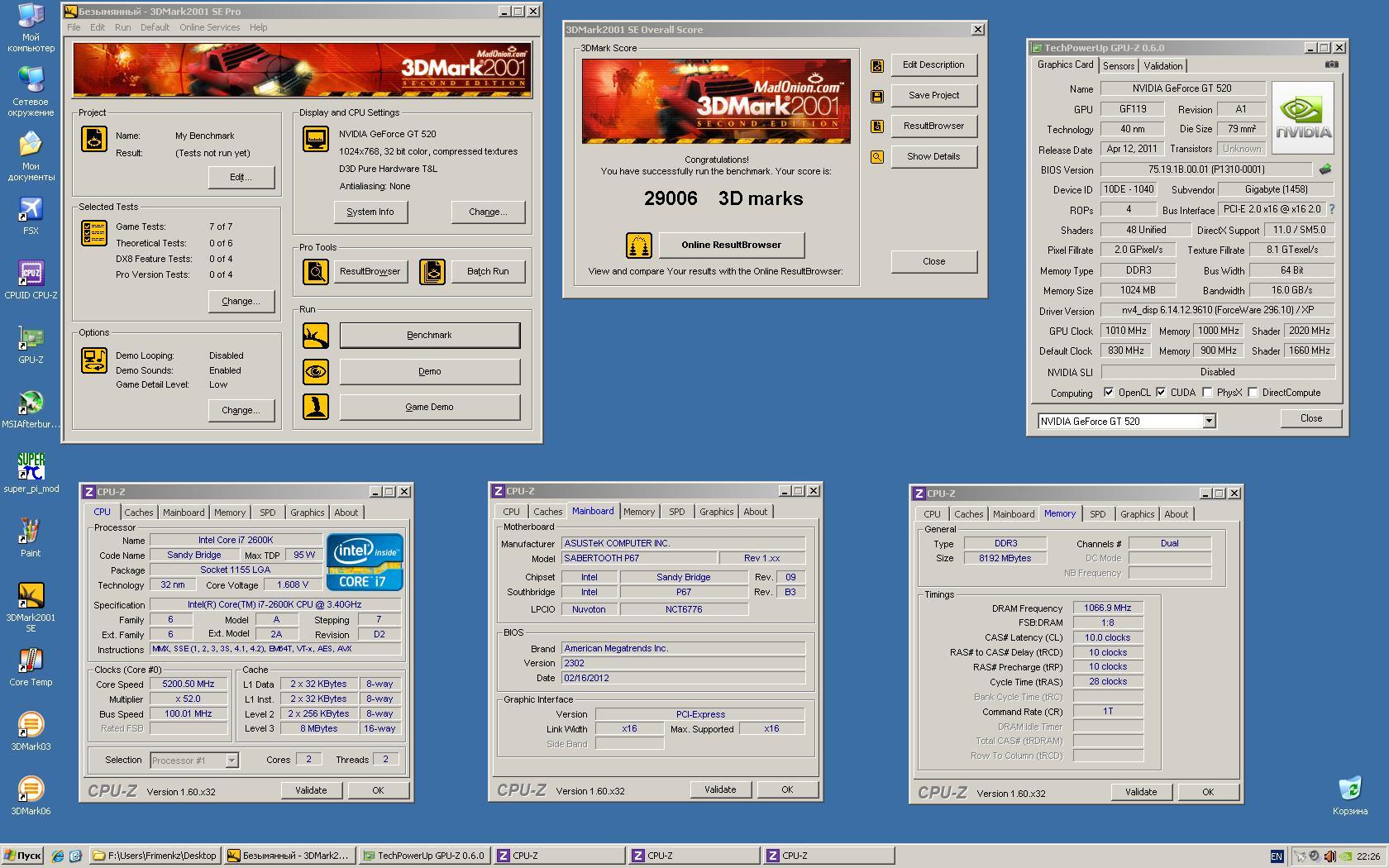Click Validate in the CPU tab CPU-Z window
This screenshot has width=1389, height=868.
tap(311, 790)
